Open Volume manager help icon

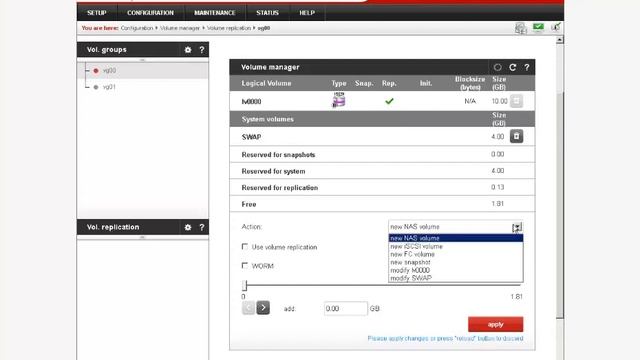(527, 67)
